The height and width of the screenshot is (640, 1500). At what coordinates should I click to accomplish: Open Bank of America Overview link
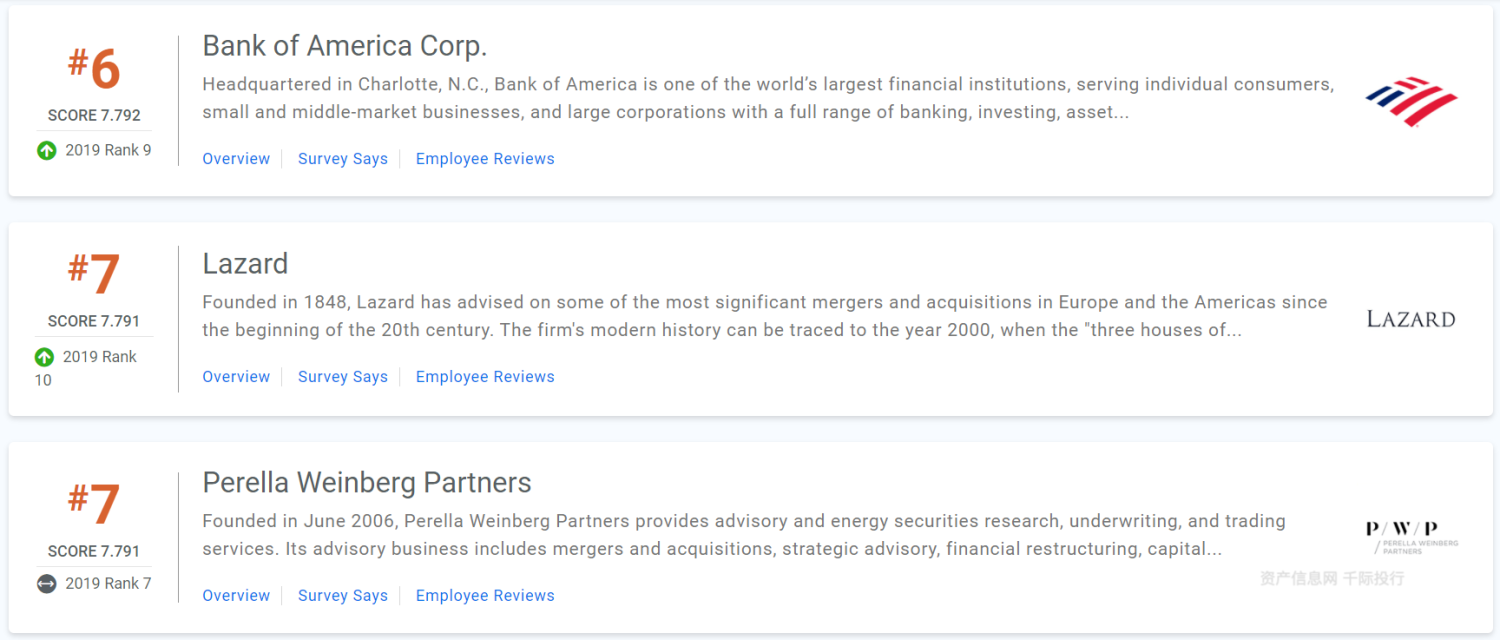point(236,159)
